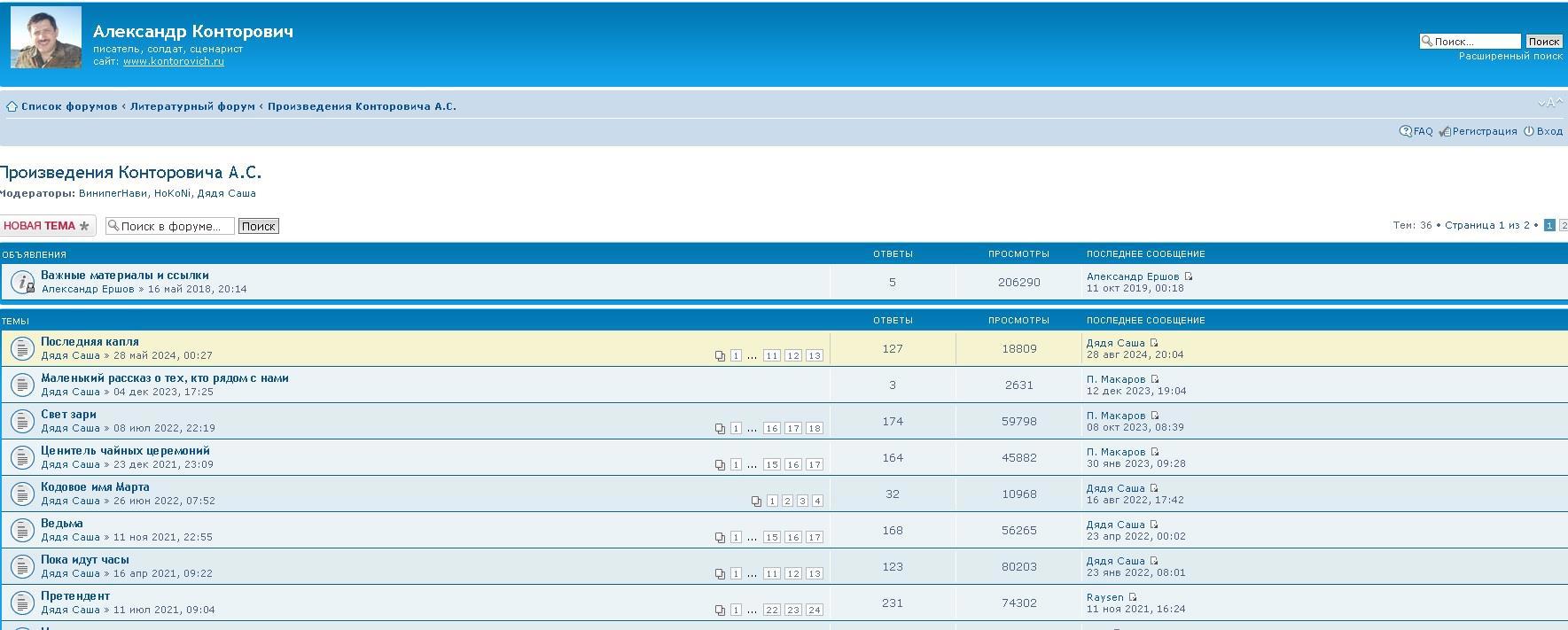Focus the Поиск в форуме input field
This screenshot has height=630, width=1568.
tap(170, 226)
